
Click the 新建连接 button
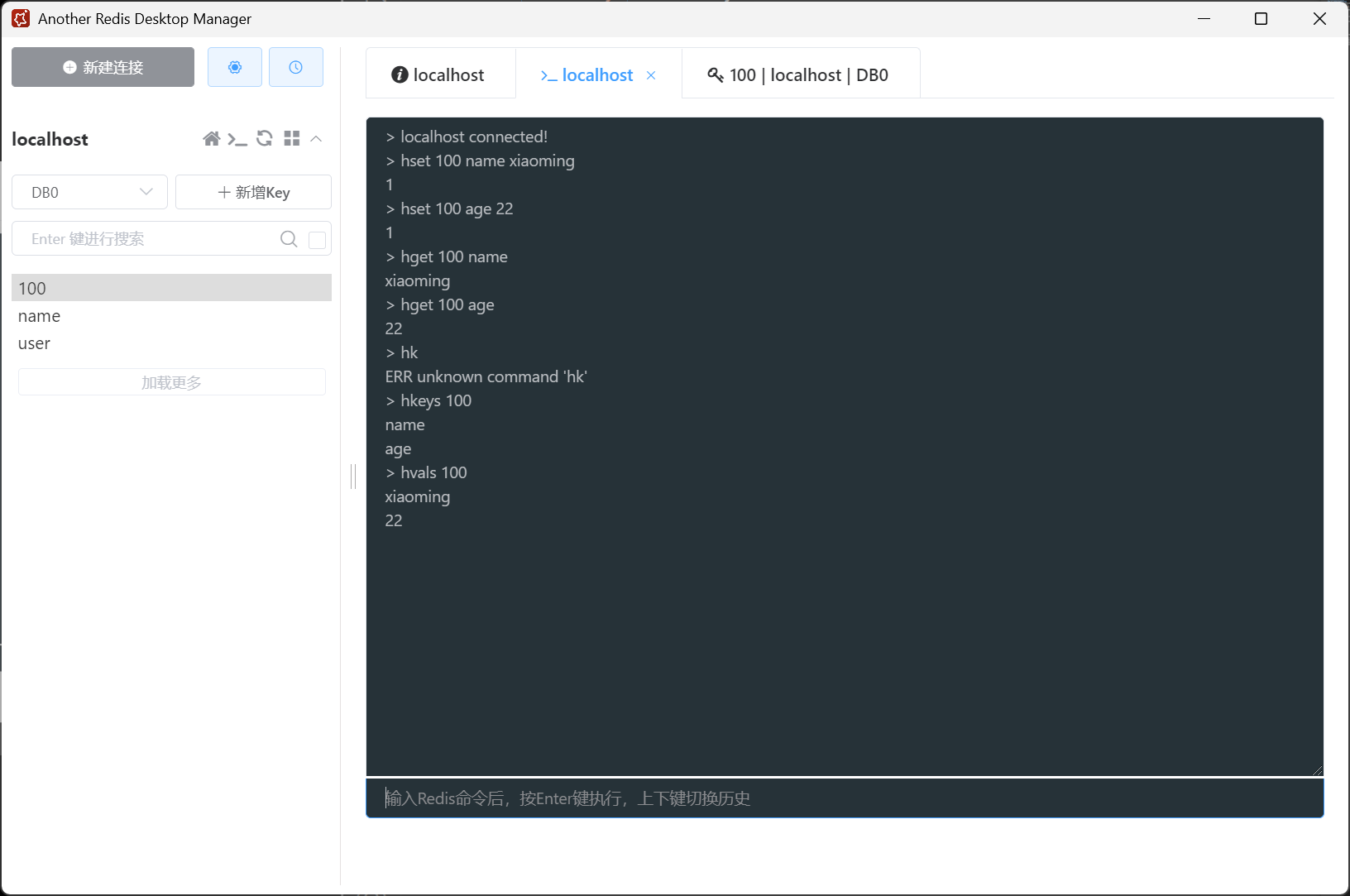103,67
